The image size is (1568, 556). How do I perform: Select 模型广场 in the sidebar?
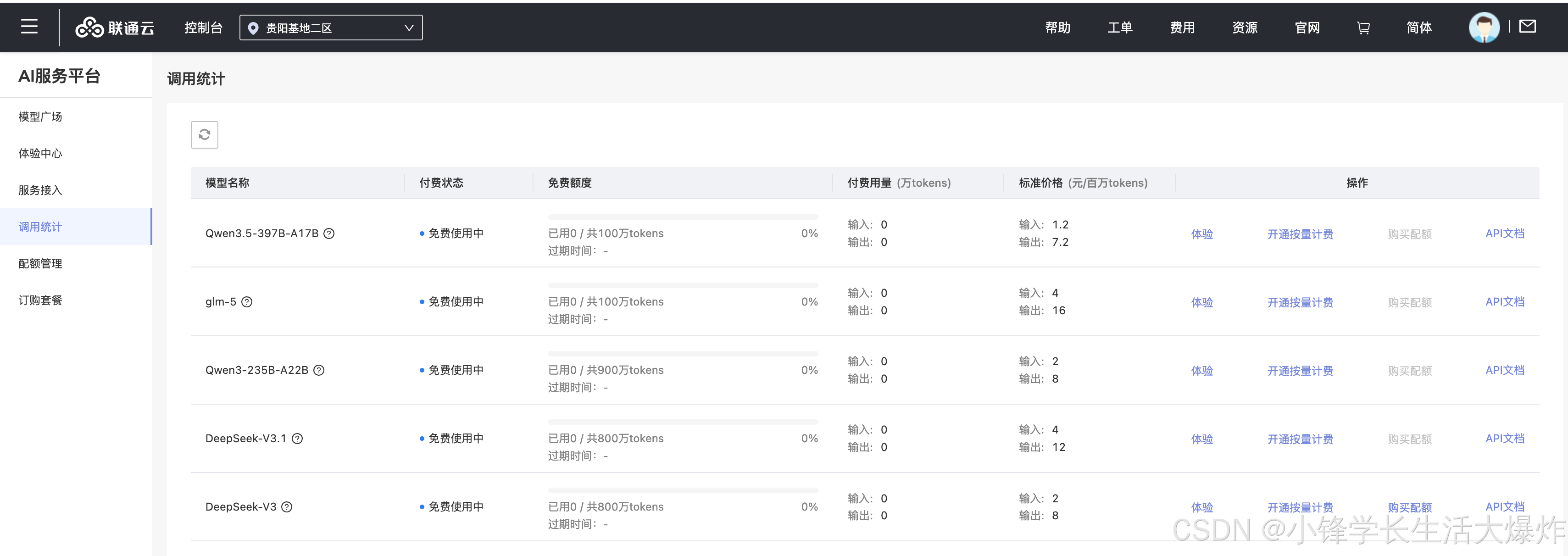pos(40,117)
